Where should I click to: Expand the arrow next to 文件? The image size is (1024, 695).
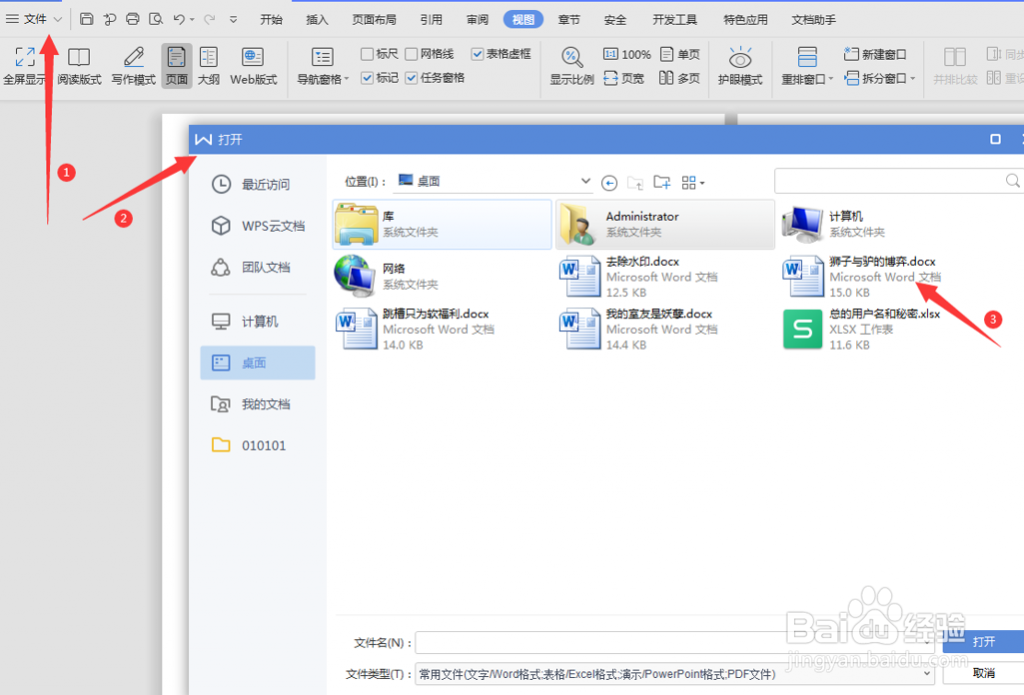tap(57, 19)
